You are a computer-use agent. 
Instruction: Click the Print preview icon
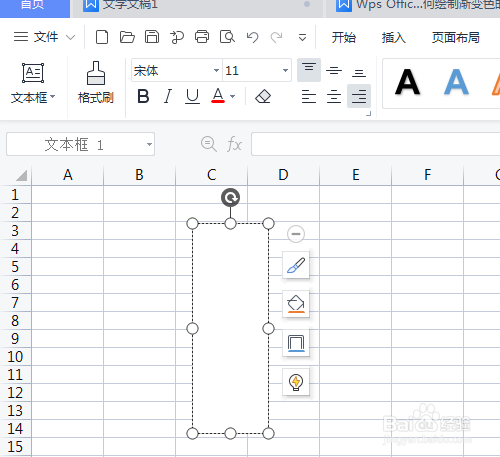pos(227,37)
